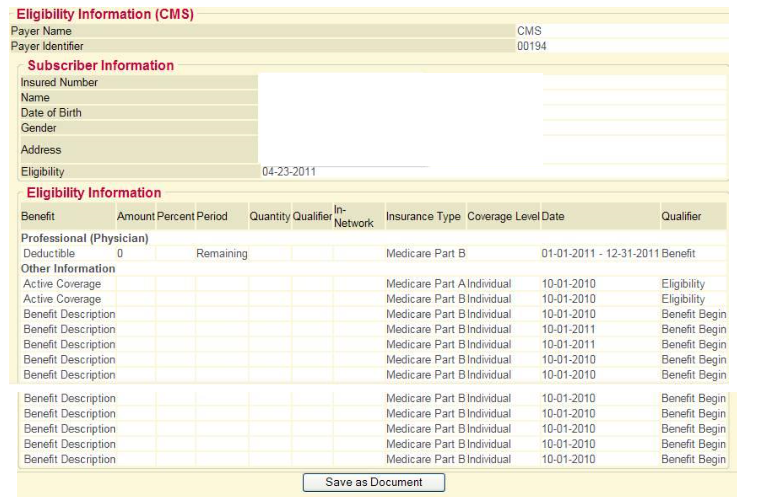The width and height of the screenshot is (771, 498).
Task: Select the Date of Birth field
Action: [x=400, y=113]
